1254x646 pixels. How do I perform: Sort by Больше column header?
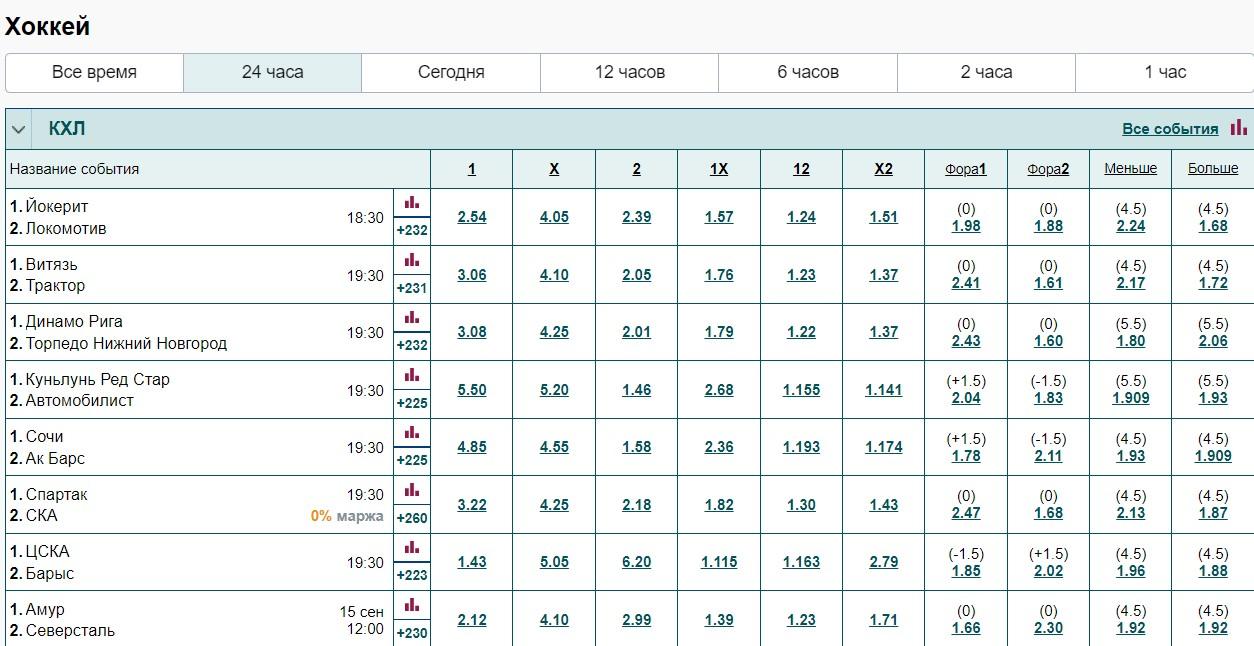(1212, 169)
